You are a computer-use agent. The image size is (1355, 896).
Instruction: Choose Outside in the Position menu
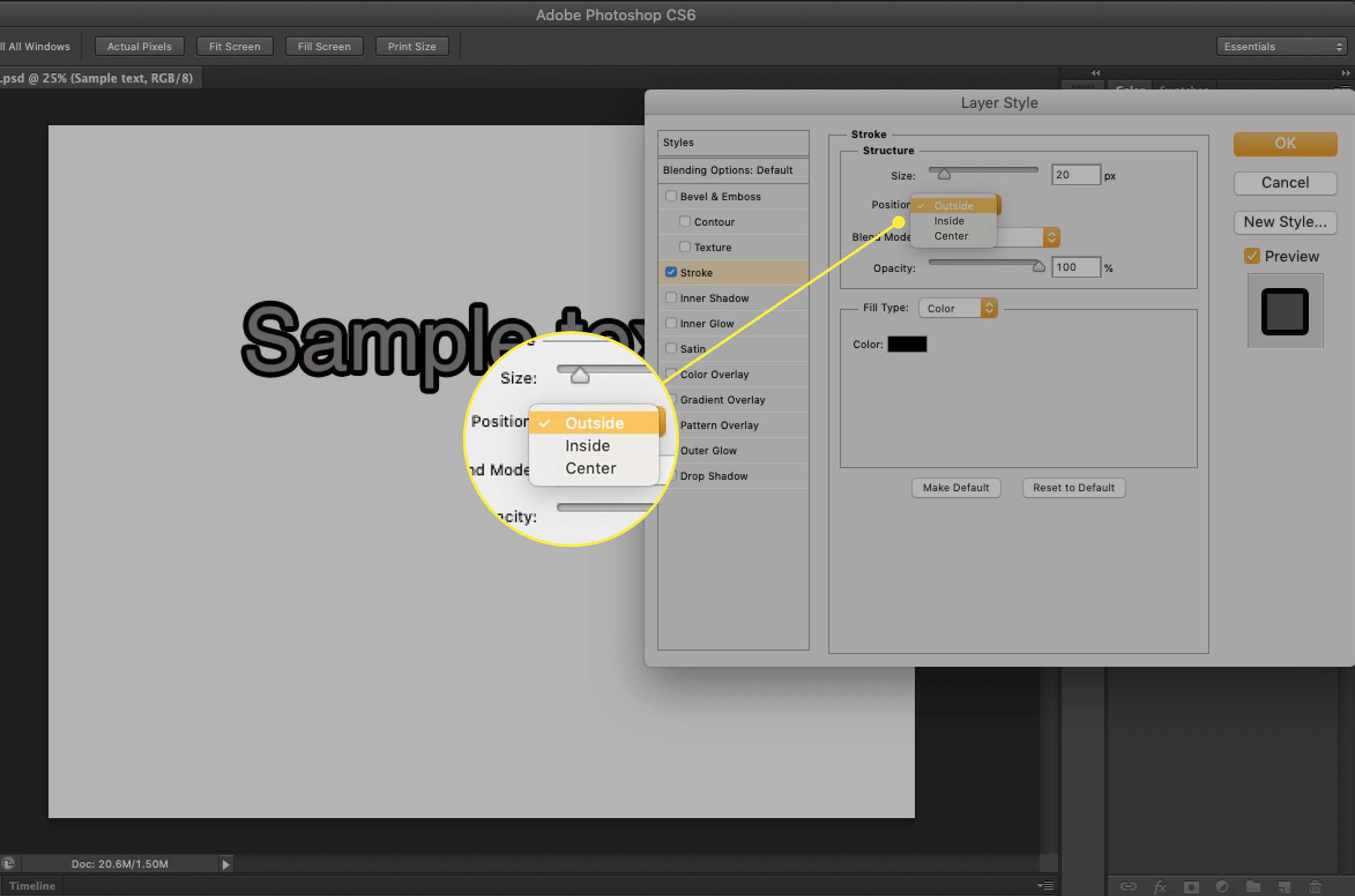pyautogui.click(x=954, y=206)
